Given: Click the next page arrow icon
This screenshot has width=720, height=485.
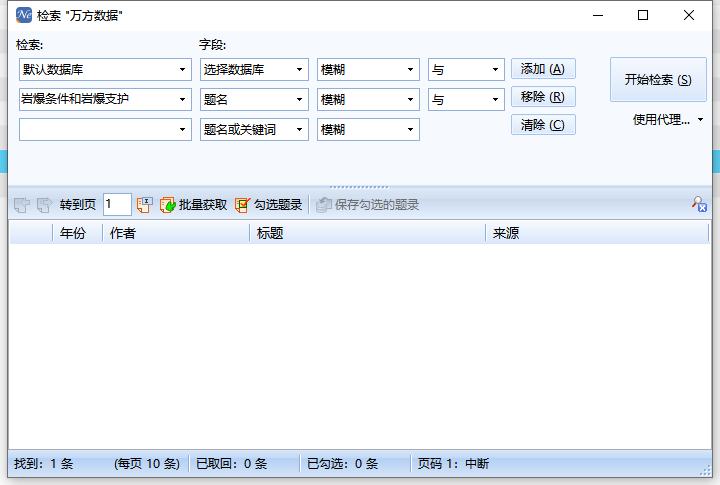Looking at the screenshot, I should [44, 205].
